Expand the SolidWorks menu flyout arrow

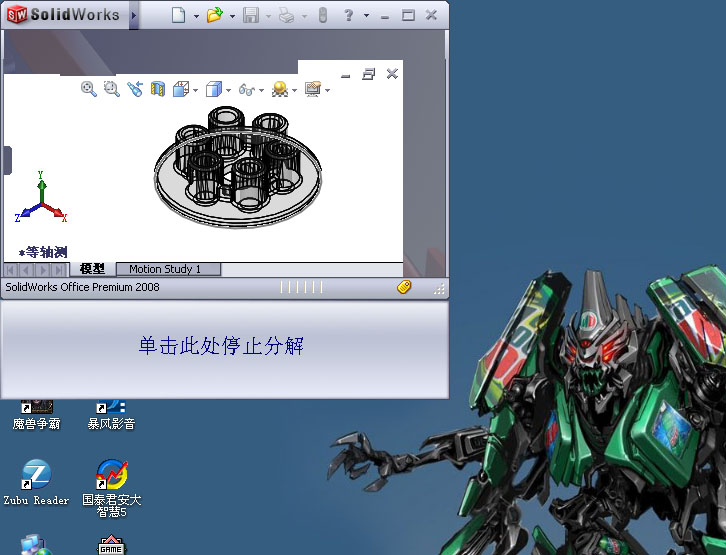[134, 15]
